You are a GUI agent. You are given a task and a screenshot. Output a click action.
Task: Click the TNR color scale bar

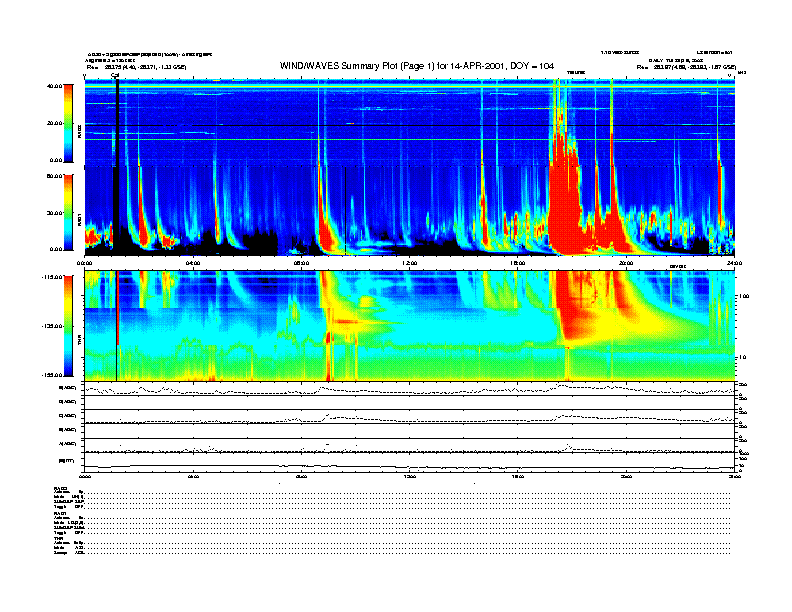coord(68,326)
